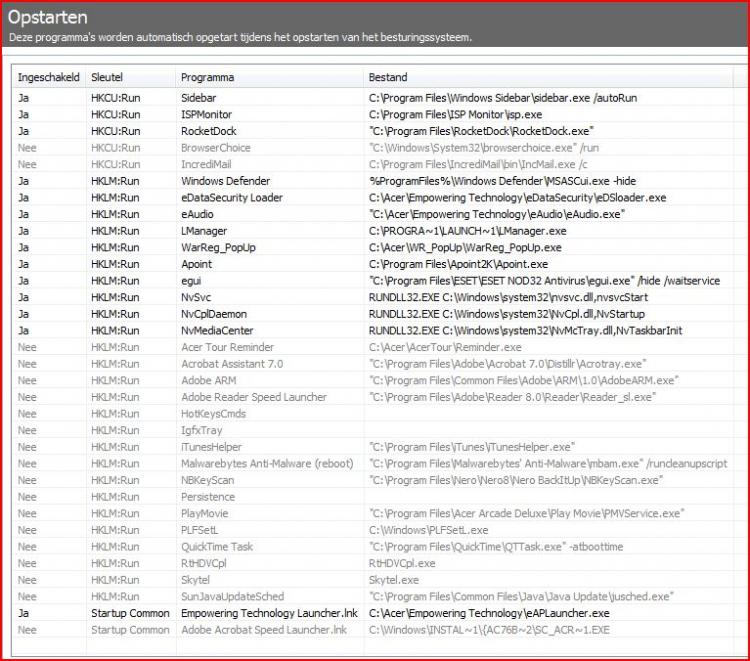
Task: Click the mbam.exe /runcleanupscript path
Action: [x=548, y=463]
